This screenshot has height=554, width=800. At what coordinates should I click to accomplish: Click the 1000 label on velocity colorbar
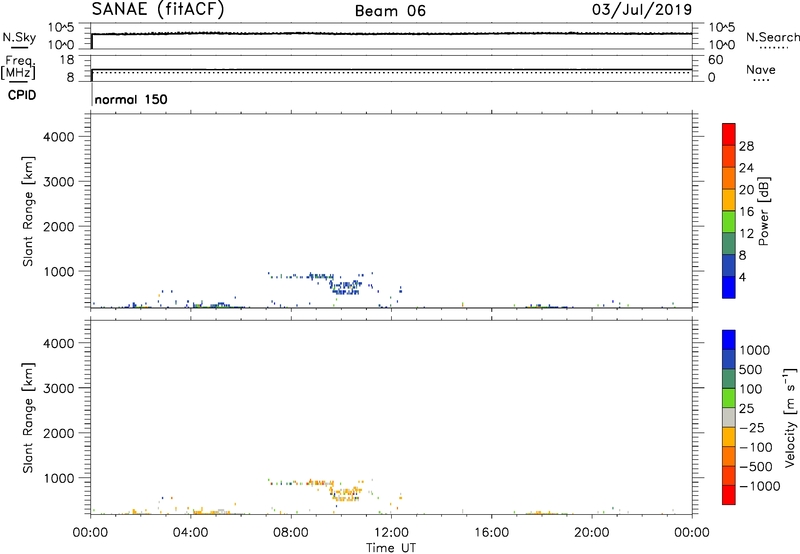(755, 350)
